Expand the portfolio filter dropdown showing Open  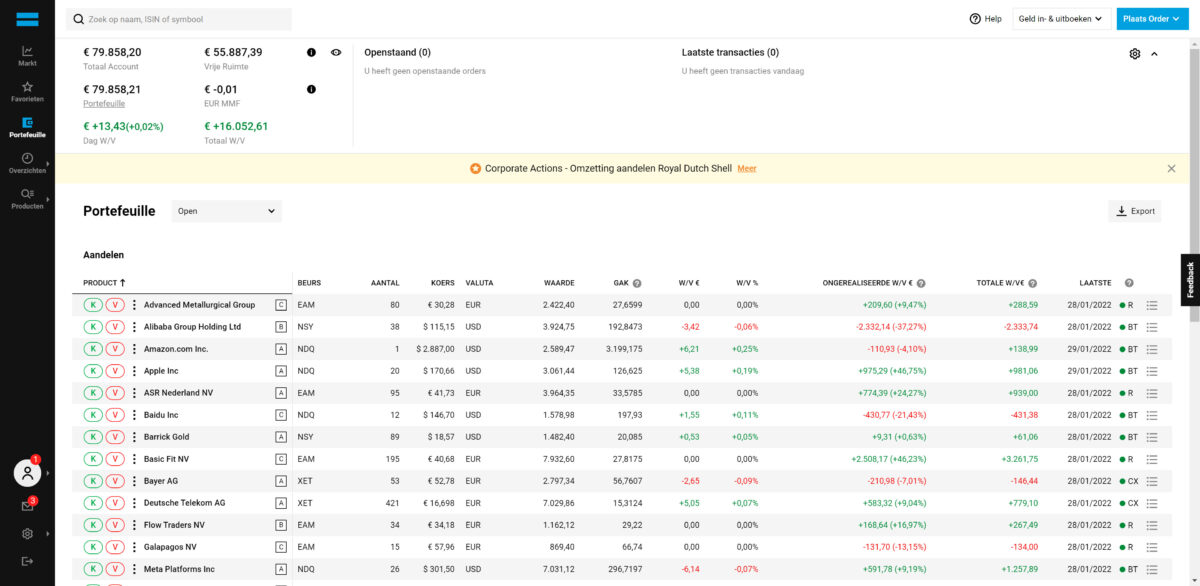[x=227, y=211]
